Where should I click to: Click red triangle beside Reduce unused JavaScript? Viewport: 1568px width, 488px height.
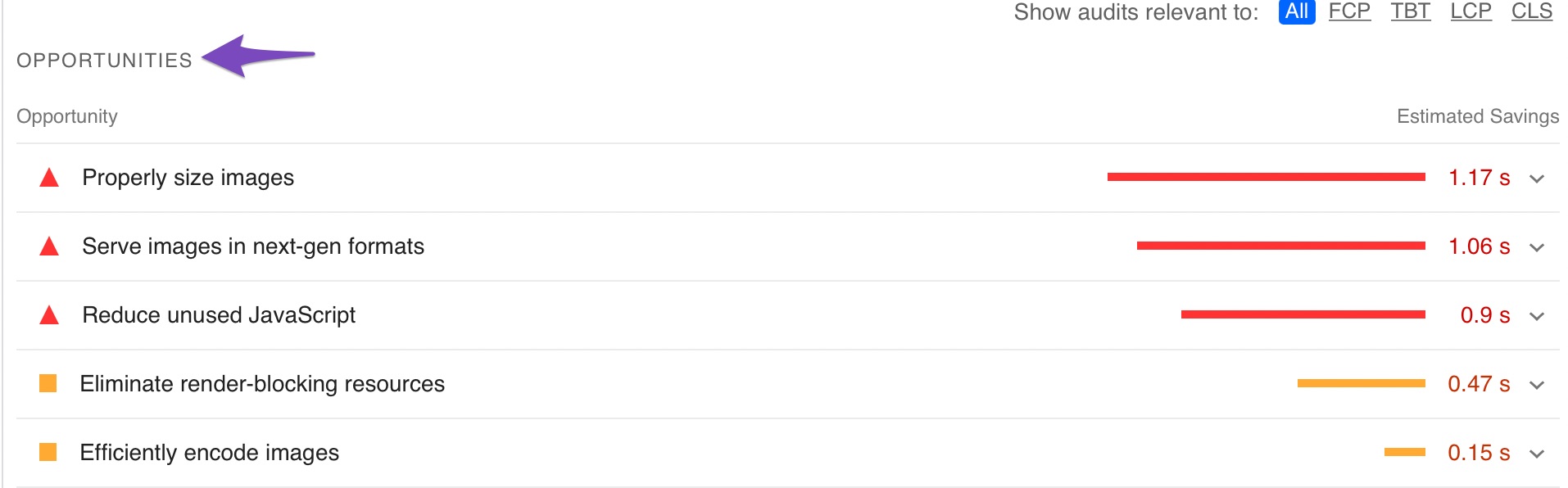click(49, 315)
